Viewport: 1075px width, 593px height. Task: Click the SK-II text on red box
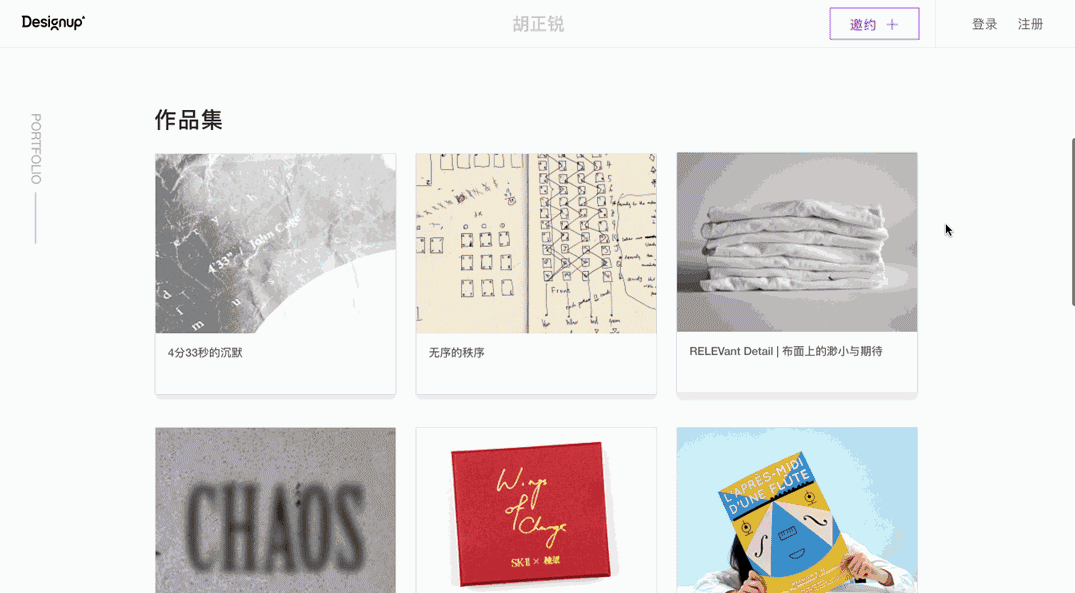520,562
